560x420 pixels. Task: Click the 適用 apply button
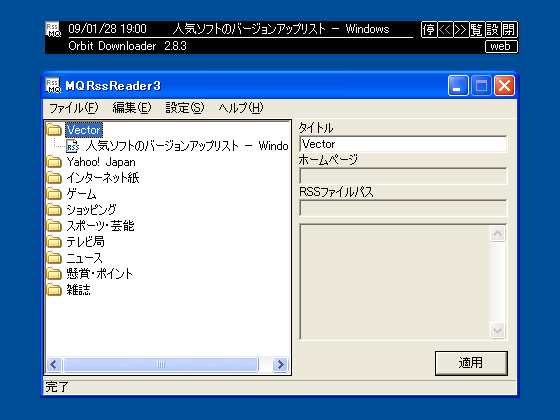click(471, 363)
